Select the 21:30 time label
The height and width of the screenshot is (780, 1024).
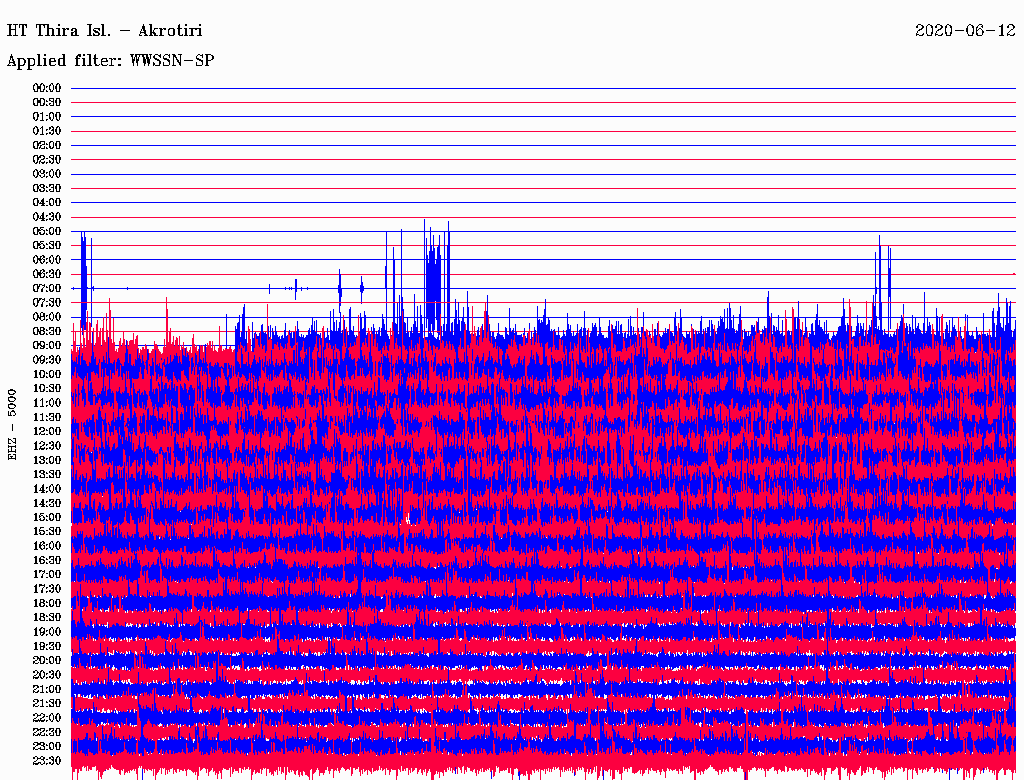(x=47, y=704)
